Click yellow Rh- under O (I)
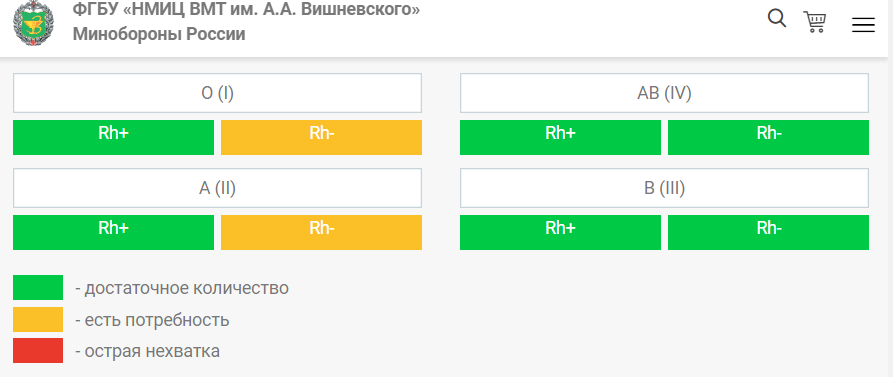 click(321, 137)
